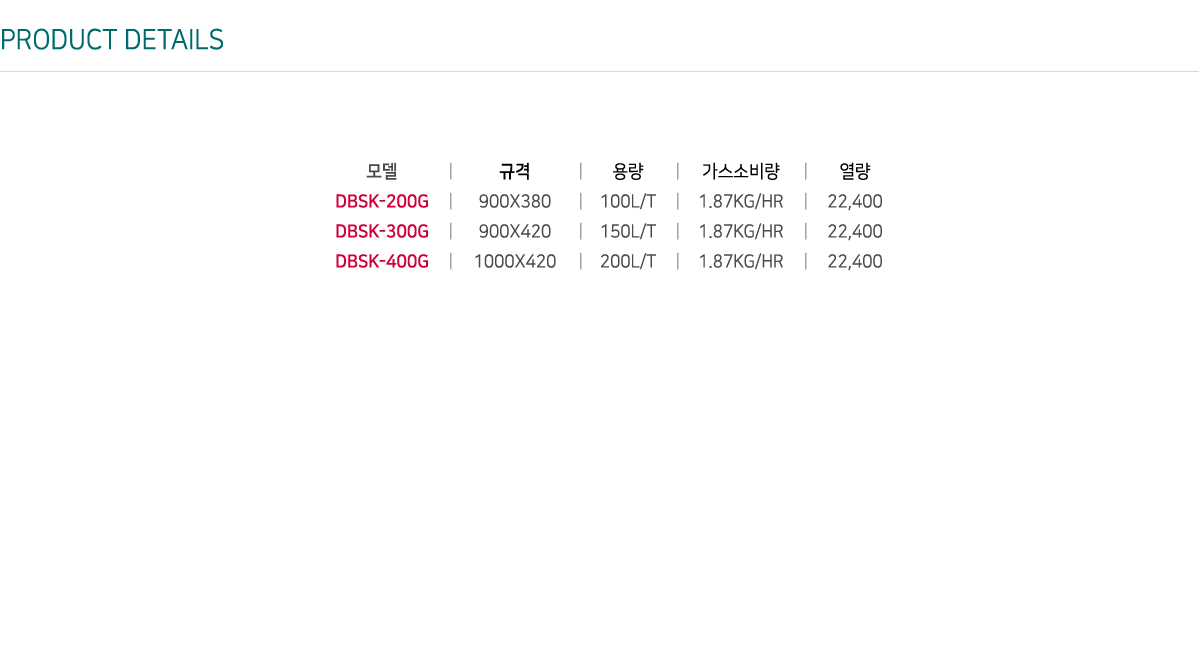Screen dimensions: 1200x670
Task: Click the PRODUCT DETAILS heading
Action: [112, 40]
